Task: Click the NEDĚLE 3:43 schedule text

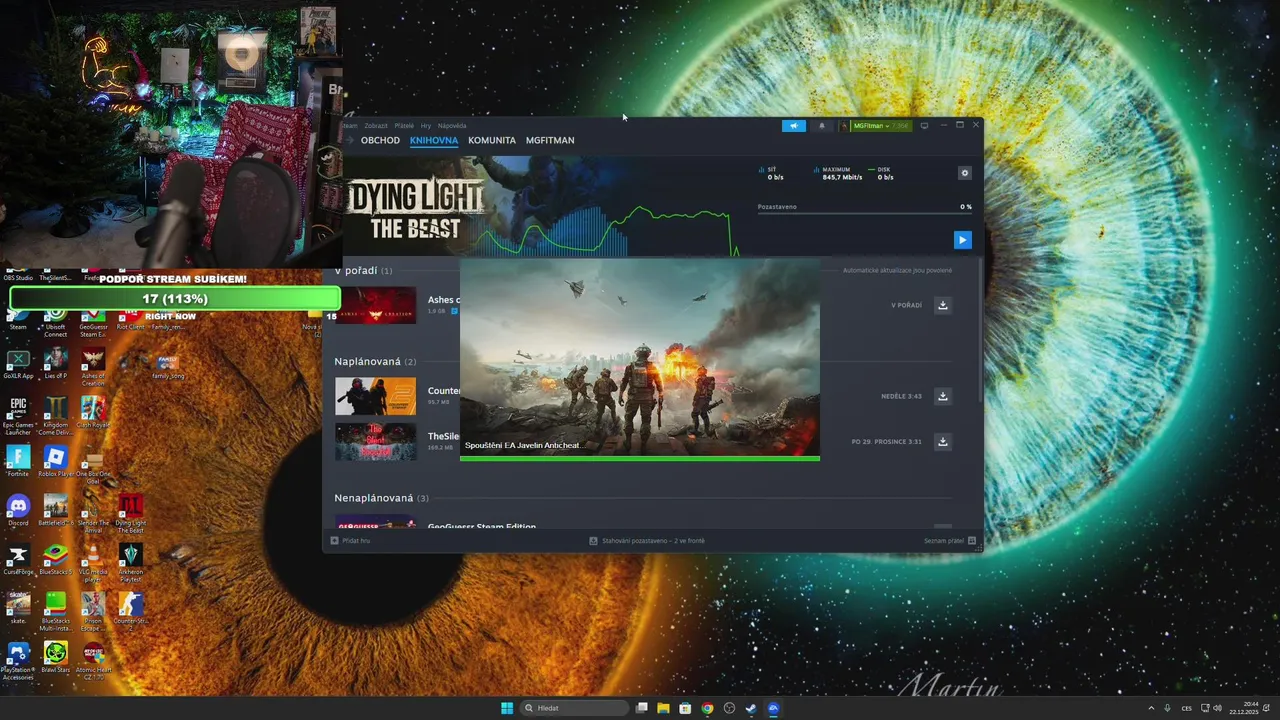Action: coord(901,396)
